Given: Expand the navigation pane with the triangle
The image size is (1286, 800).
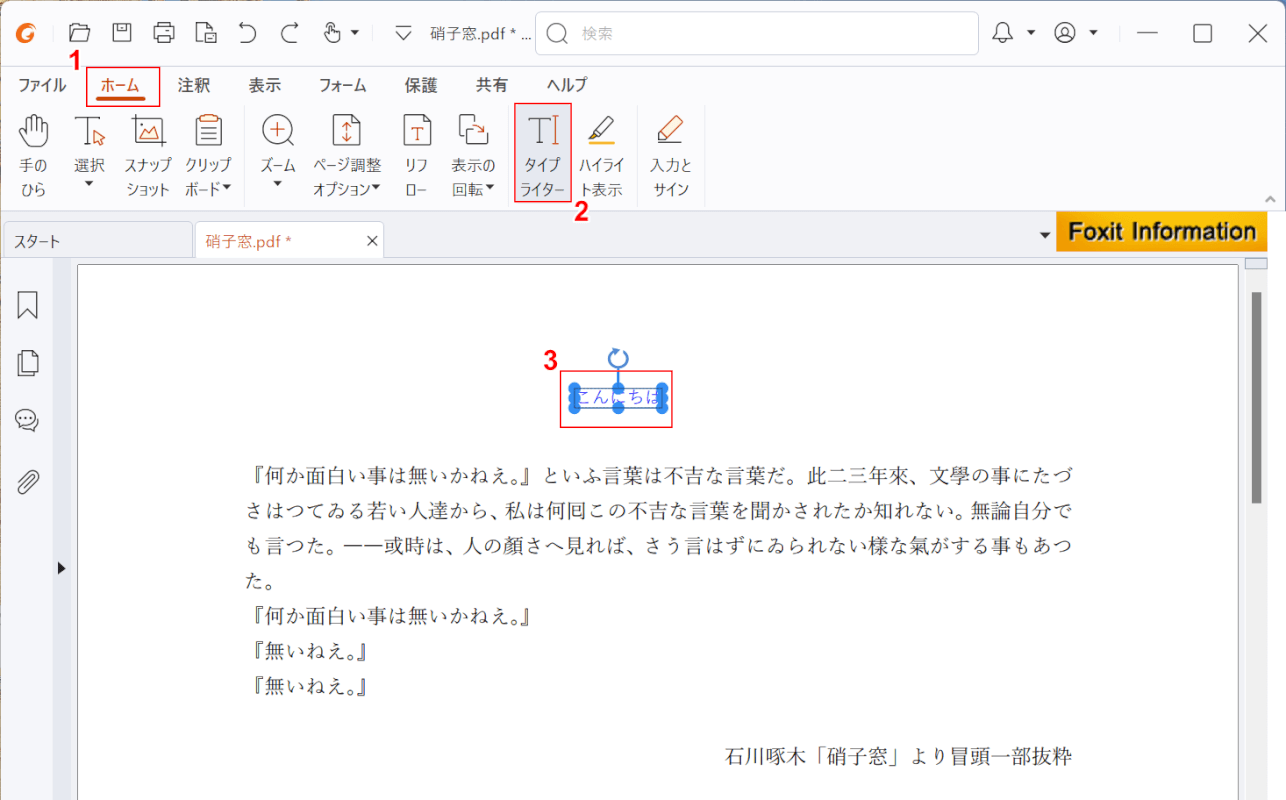Looking at the screenshot, I should click(61, 568).
